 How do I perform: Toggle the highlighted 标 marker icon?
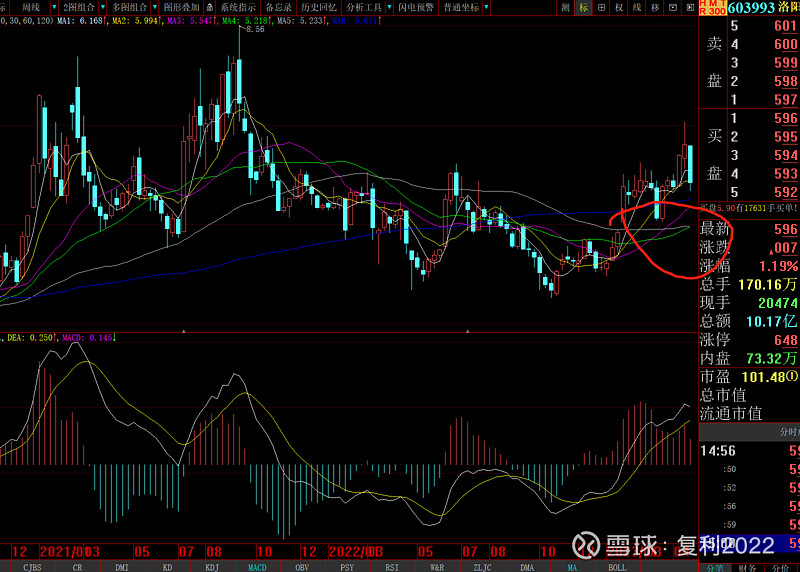coord(583,7)
